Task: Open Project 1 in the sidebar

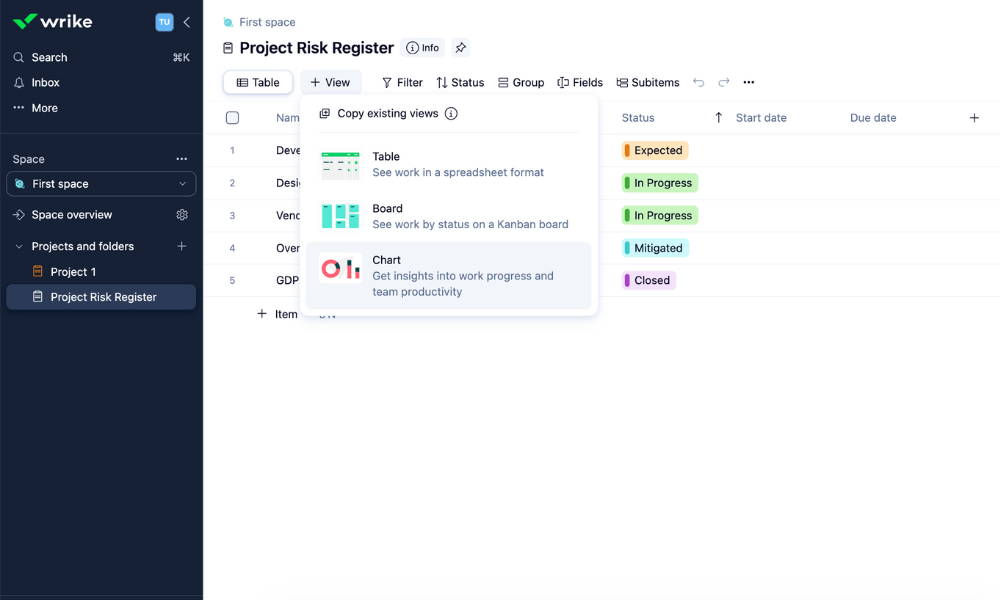Action: click(73, 272)
